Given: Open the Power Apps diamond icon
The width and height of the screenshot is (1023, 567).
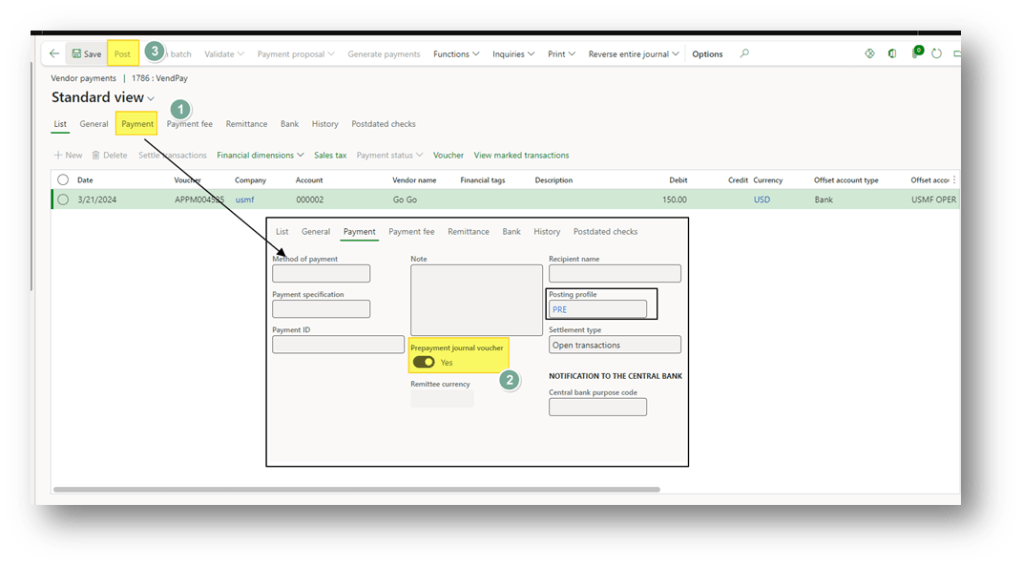Looking at the screenshot, I should pos(869,54).
